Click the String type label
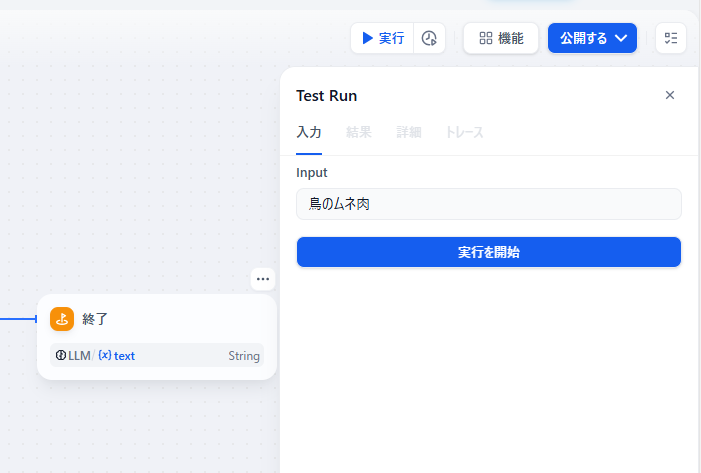Viewport: 701px width, 473px height. click(x=244, y=356)
